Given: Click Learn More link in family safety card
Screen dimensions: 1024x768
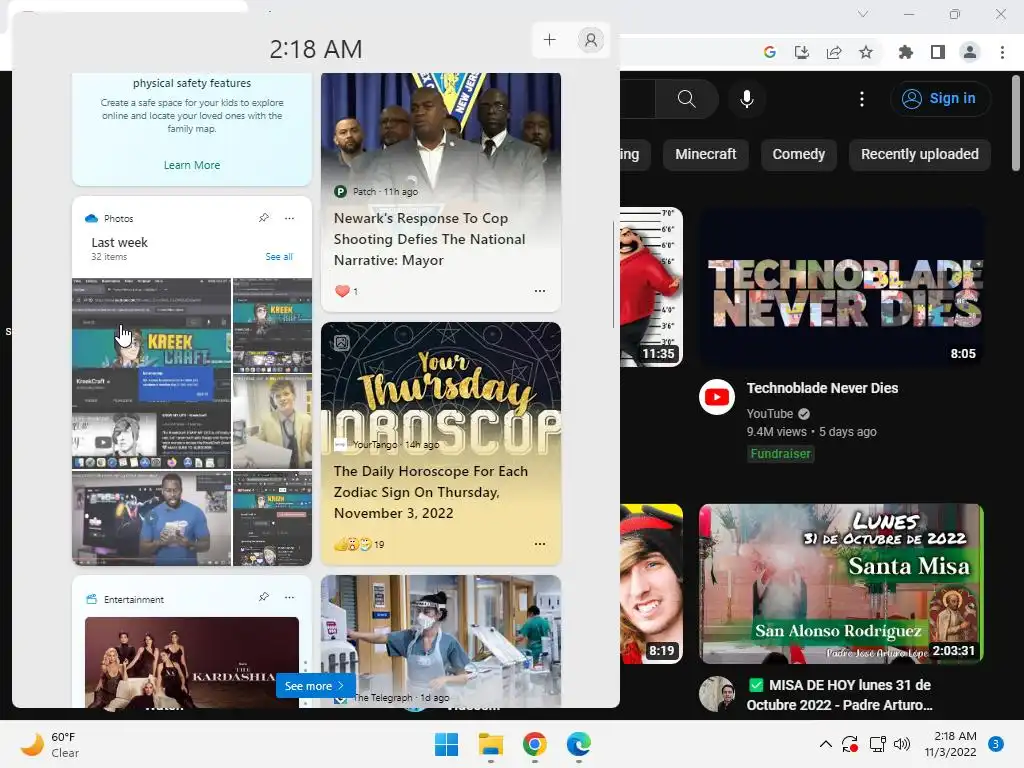Looking at the screenshot, I should pyautogui.click(x=191, y=165).
